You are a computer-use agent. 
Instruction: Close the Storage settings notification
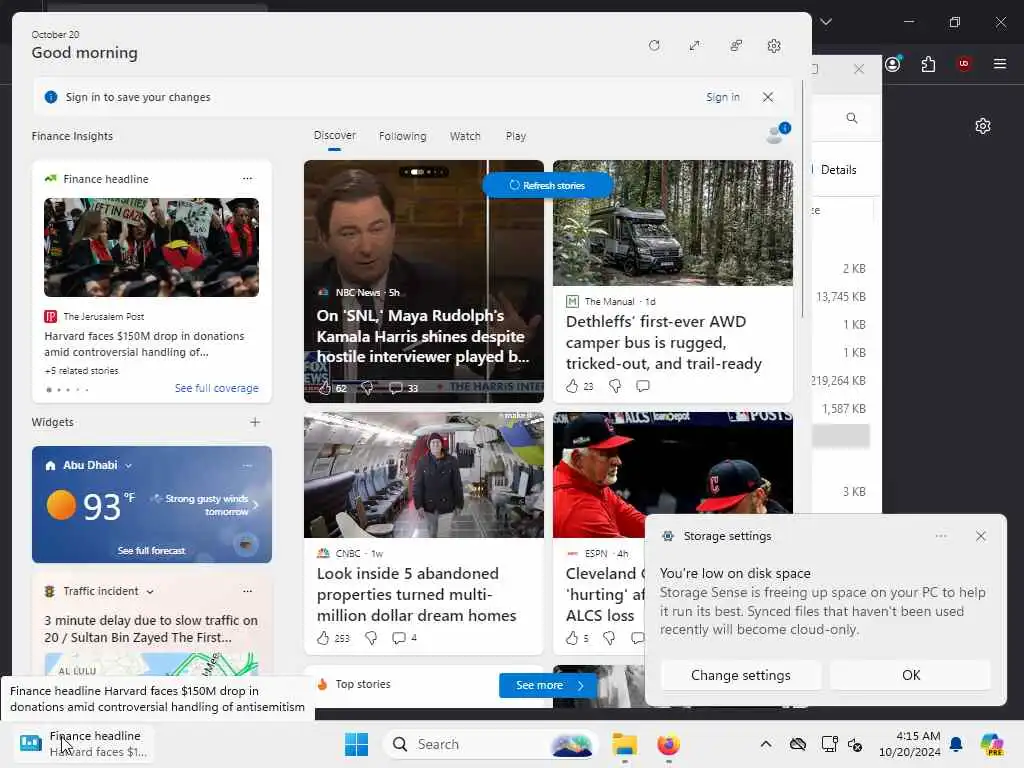[980, 536]
